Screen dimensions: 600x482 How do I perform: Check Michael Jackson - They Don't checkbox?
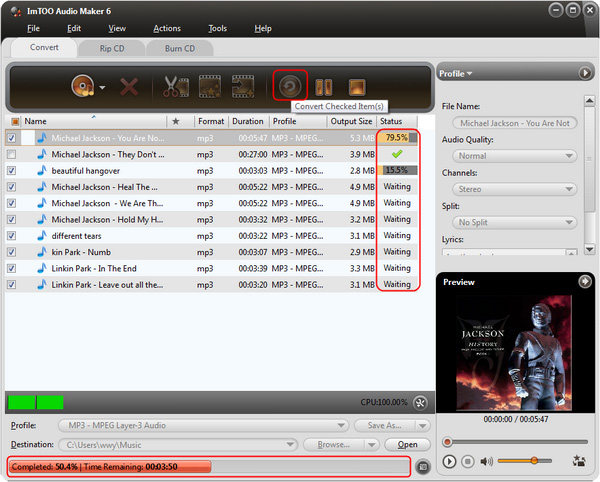coord(11,154)
